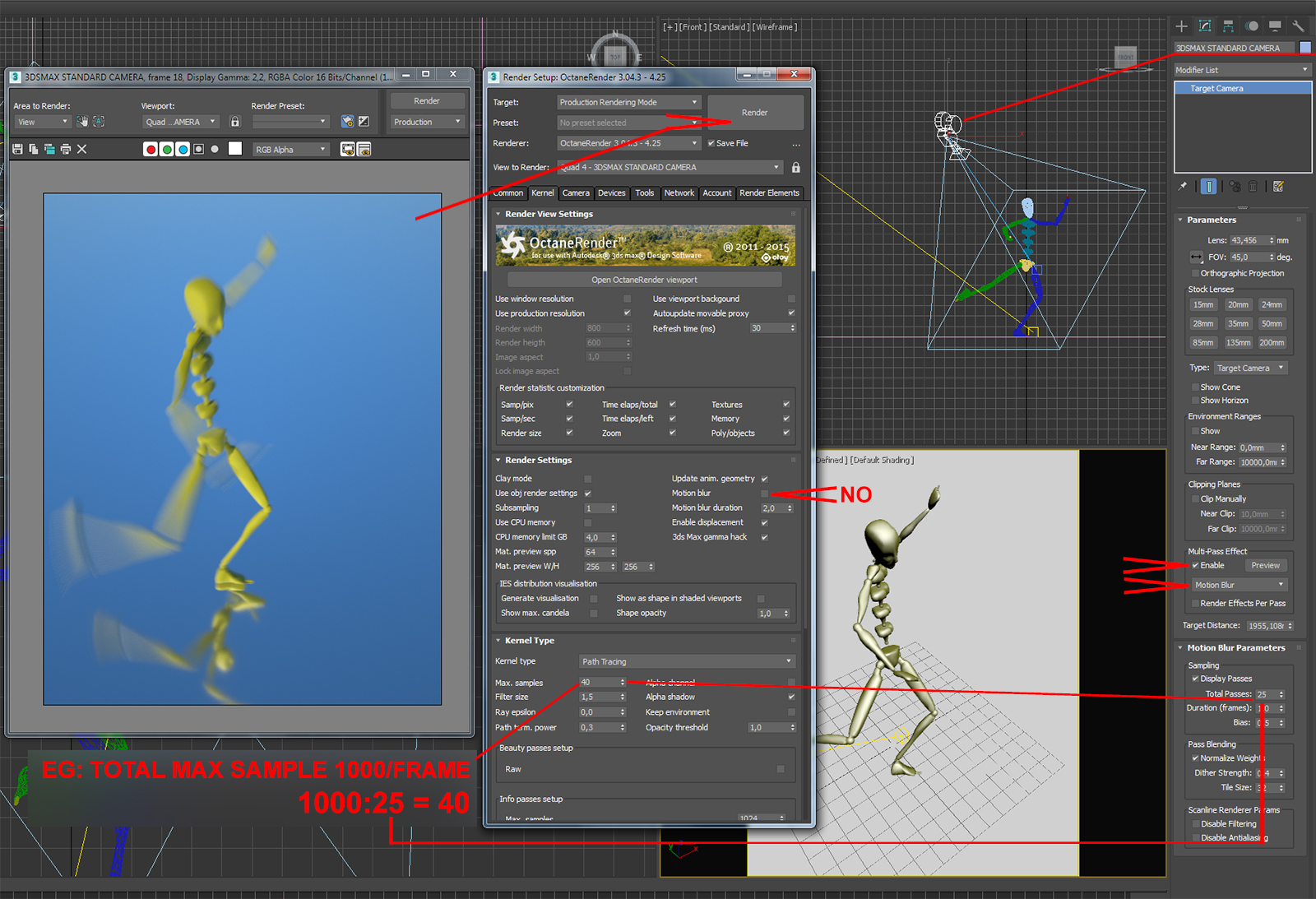Click Render button in rendered frame window
The image size is (1316, 899).
(x=427, y=101)
